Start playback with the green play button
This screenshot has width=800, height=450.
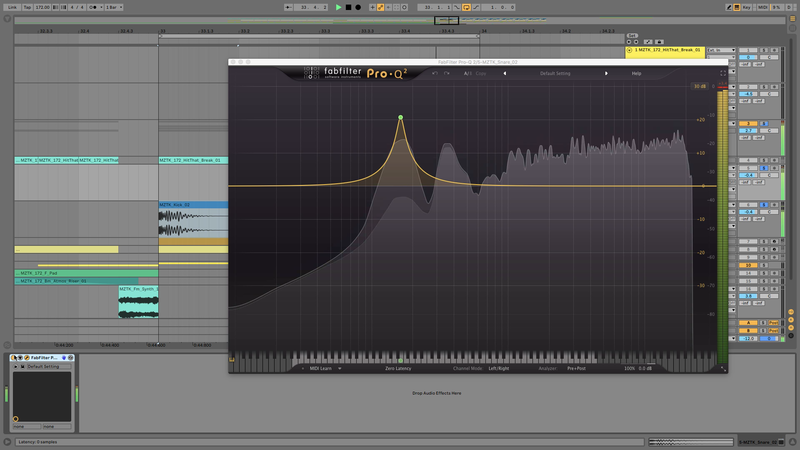tap(338, 7)
